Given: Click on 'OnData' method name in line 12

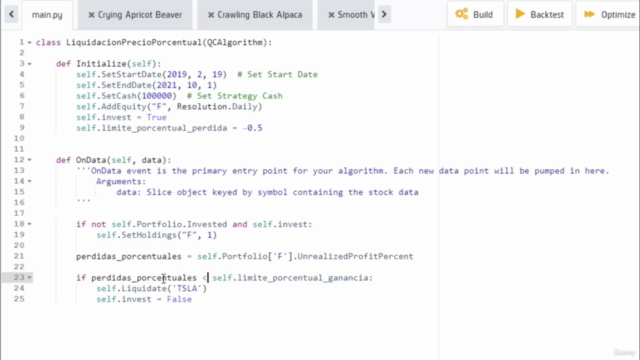Looking at the screenshot, I should point(91,160).
